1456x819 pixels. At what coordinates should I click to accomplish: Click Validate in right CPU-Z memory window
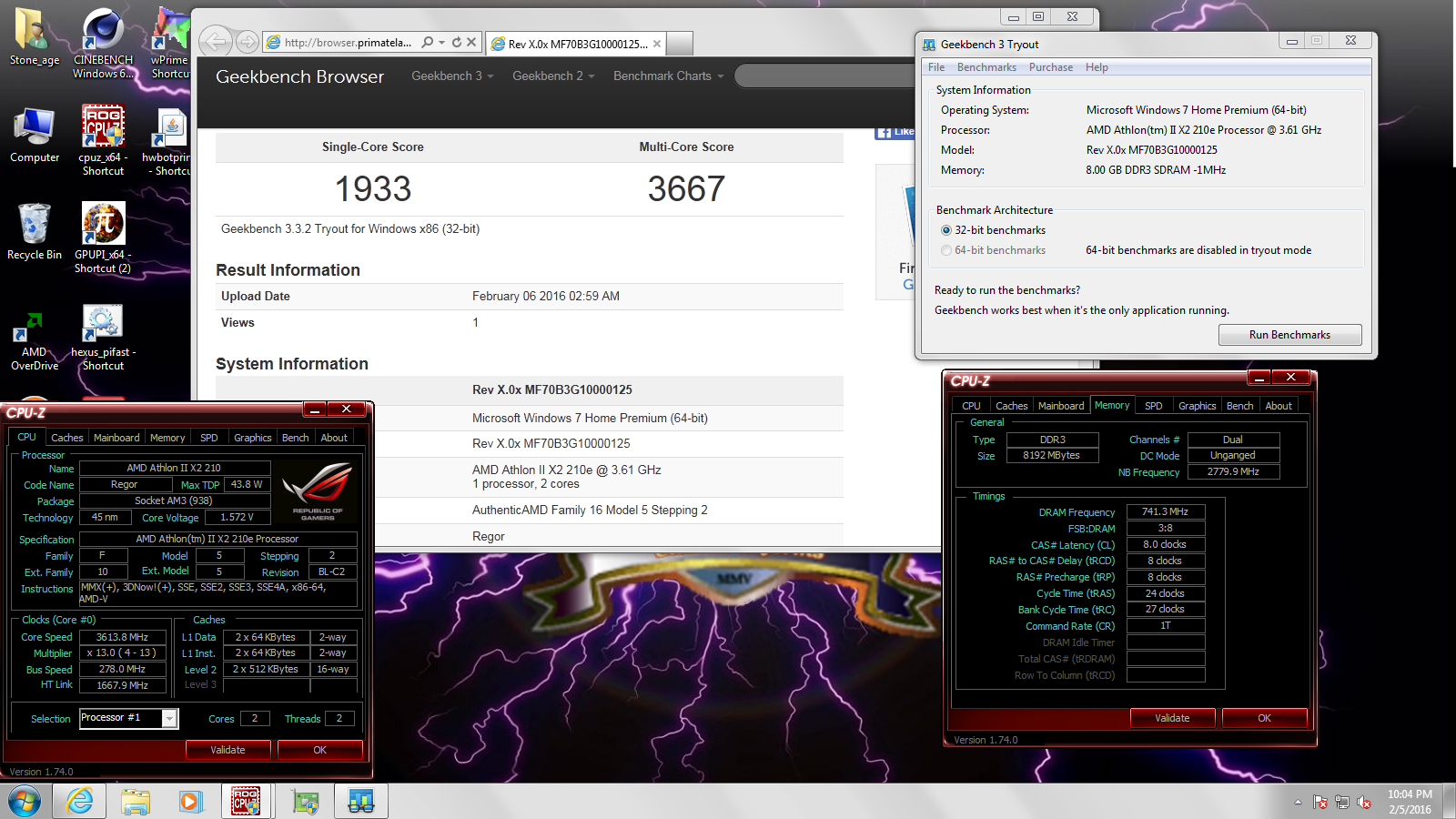pos(1172,718)
